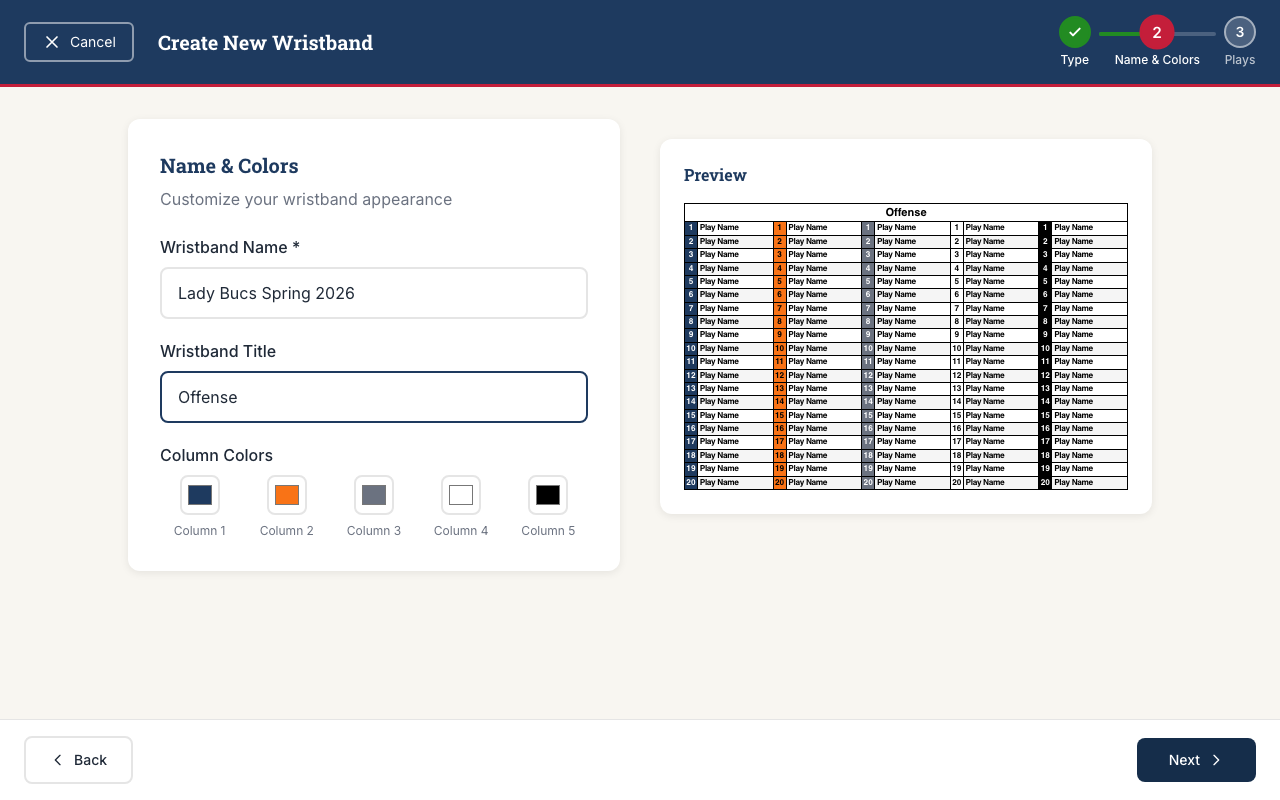Open the Column 5 black color swatch

tap(548, 495)
